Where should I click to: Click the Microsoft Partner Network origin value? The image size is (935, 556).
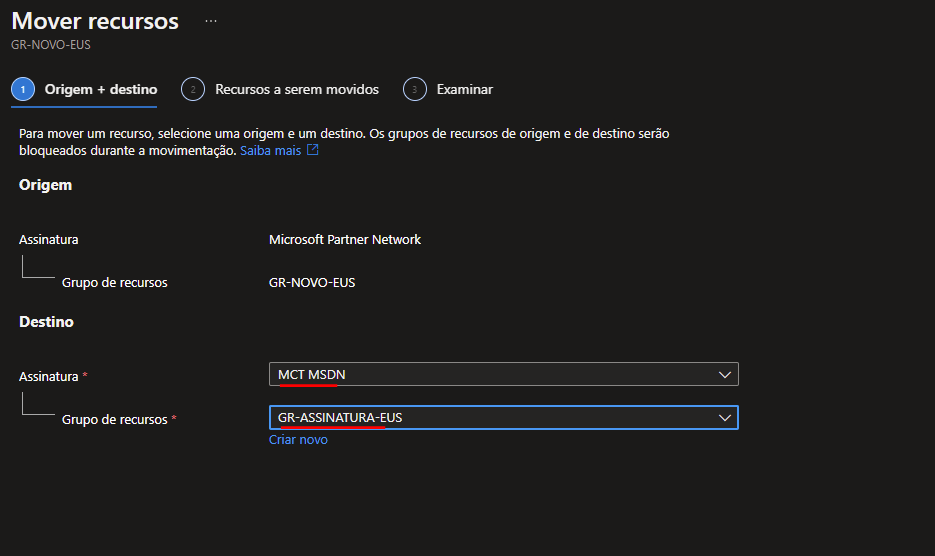[345, 240]
